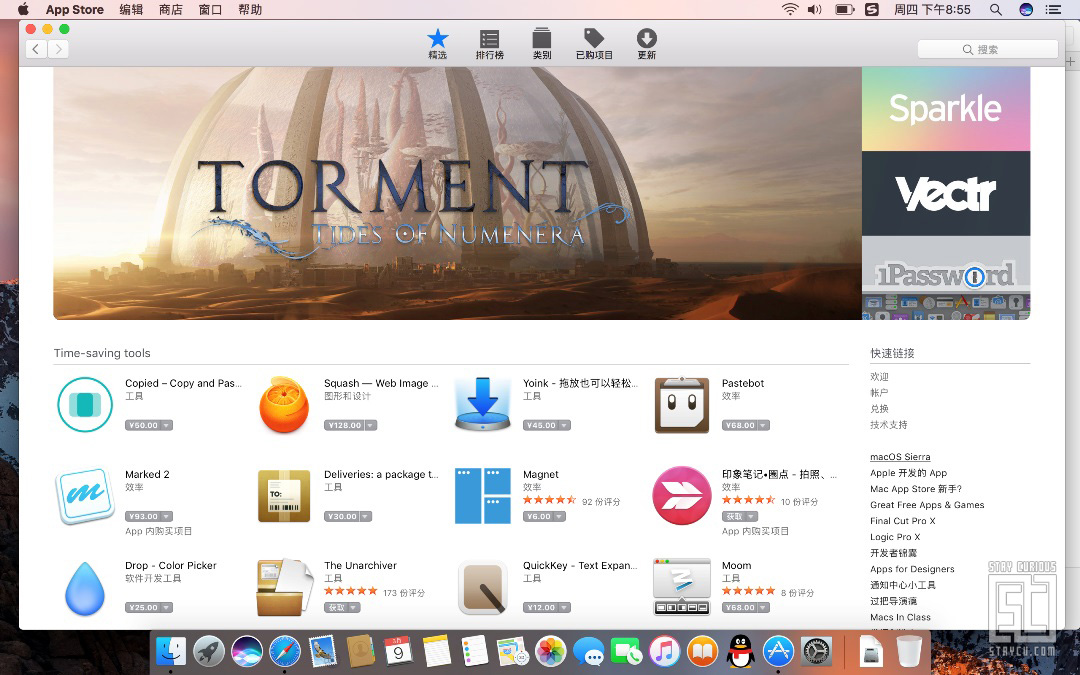Open The Unarchiver box icon
The image size is (1080, 675).
(x=284, y=588)
